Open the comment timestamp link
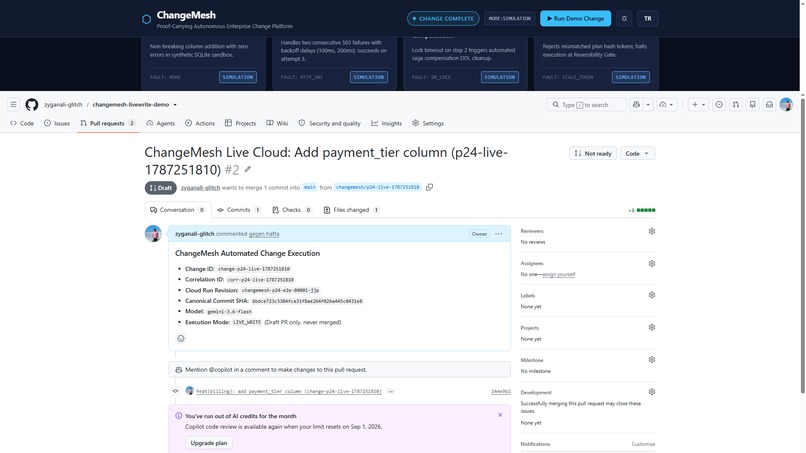Image resolution: width=806 pixels, height=453 pixels. click(x=264, y=233)
